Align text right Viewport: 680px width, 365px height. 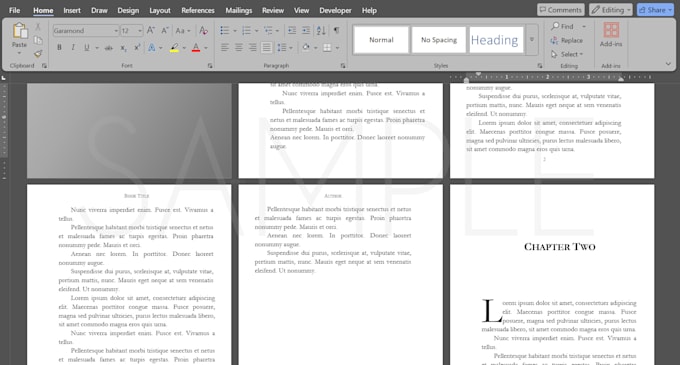pos(252,48)
